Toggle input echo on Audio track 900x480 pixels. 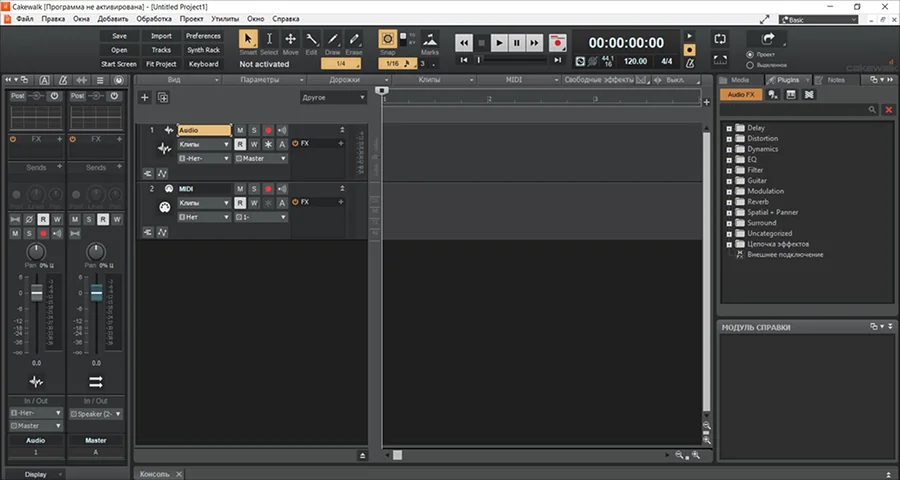(282, 130)
